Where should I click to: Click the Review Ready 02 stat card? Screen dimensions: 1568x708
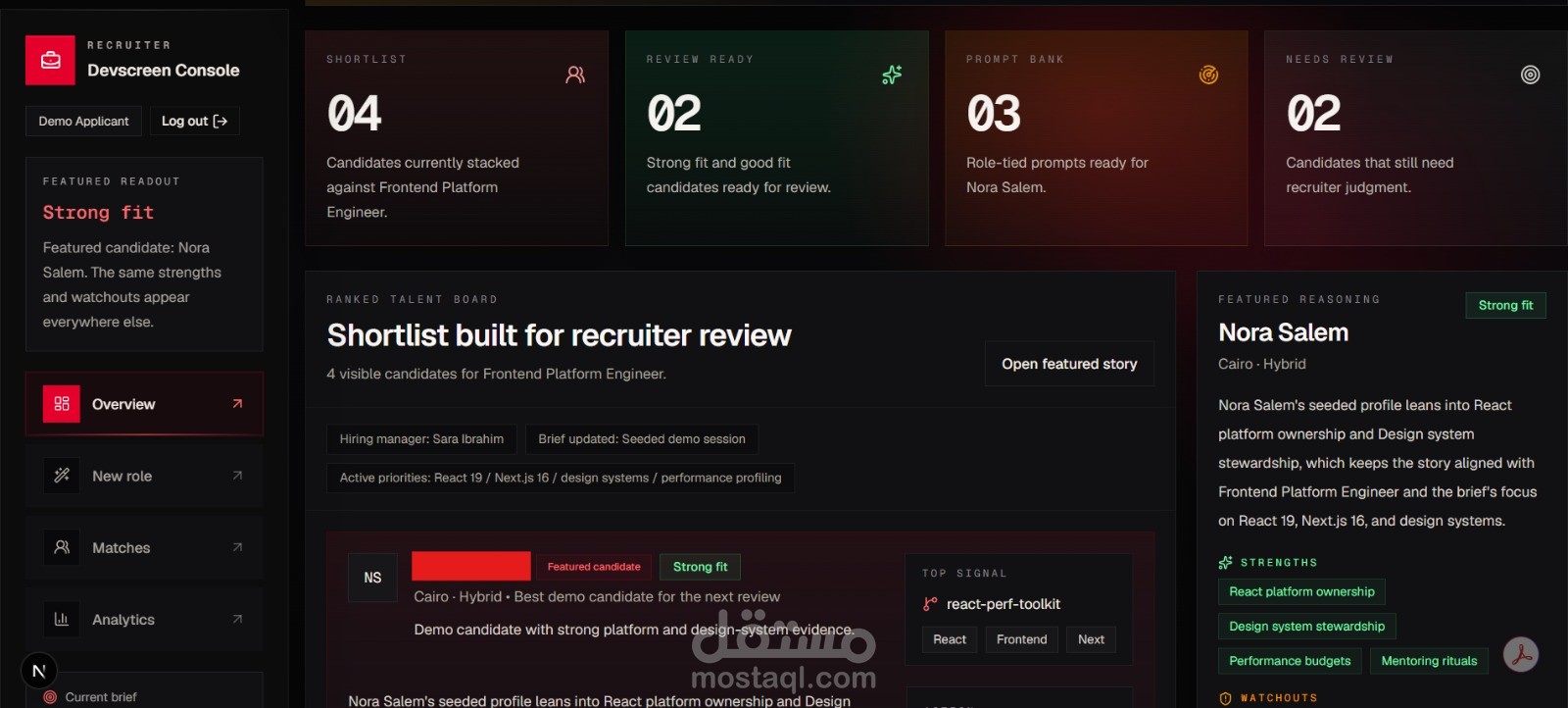click(x=777, y=138)
